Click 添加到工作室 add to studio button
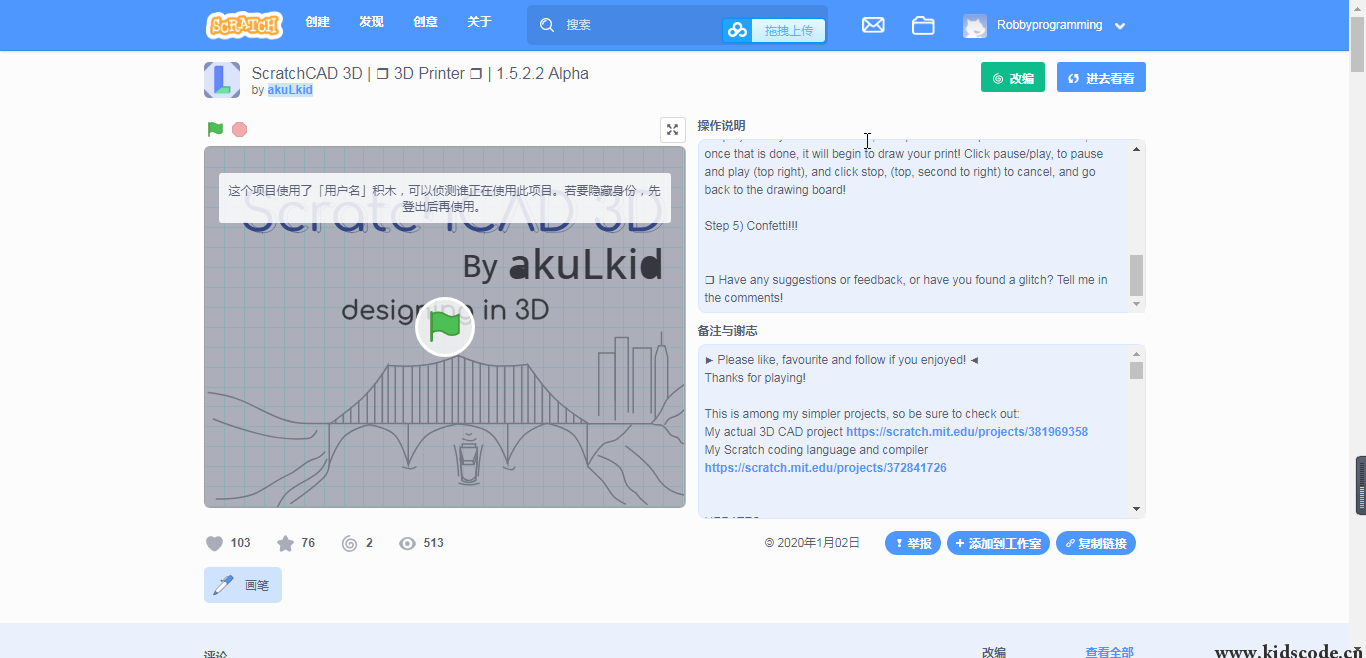Screen dimensions: 1366x658 [x=998, y=543]
